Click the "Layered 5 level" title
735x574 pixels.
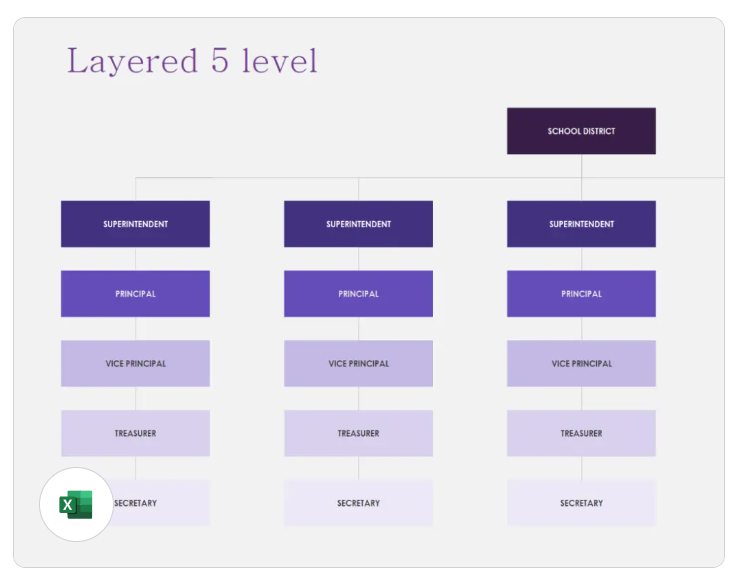[192, 60]
